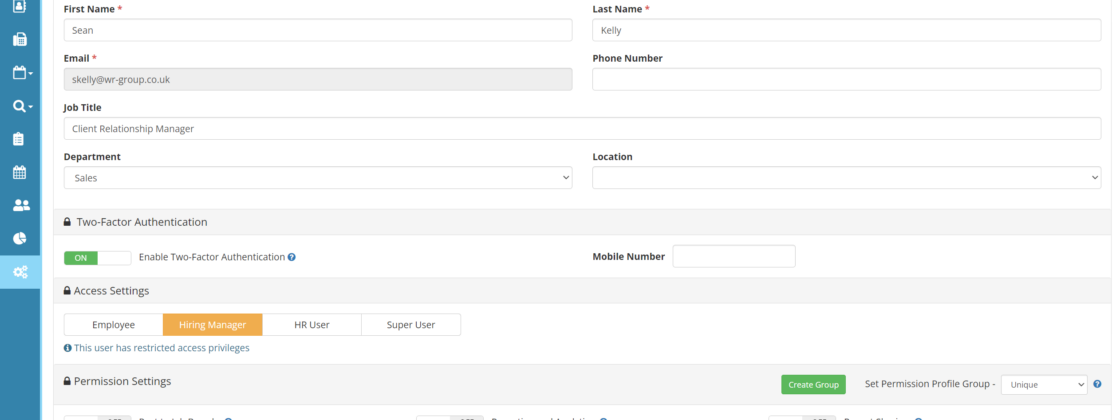Click help icon beside Two-Factor Authentication label
1120x420 pixels.
coord(292,257)
